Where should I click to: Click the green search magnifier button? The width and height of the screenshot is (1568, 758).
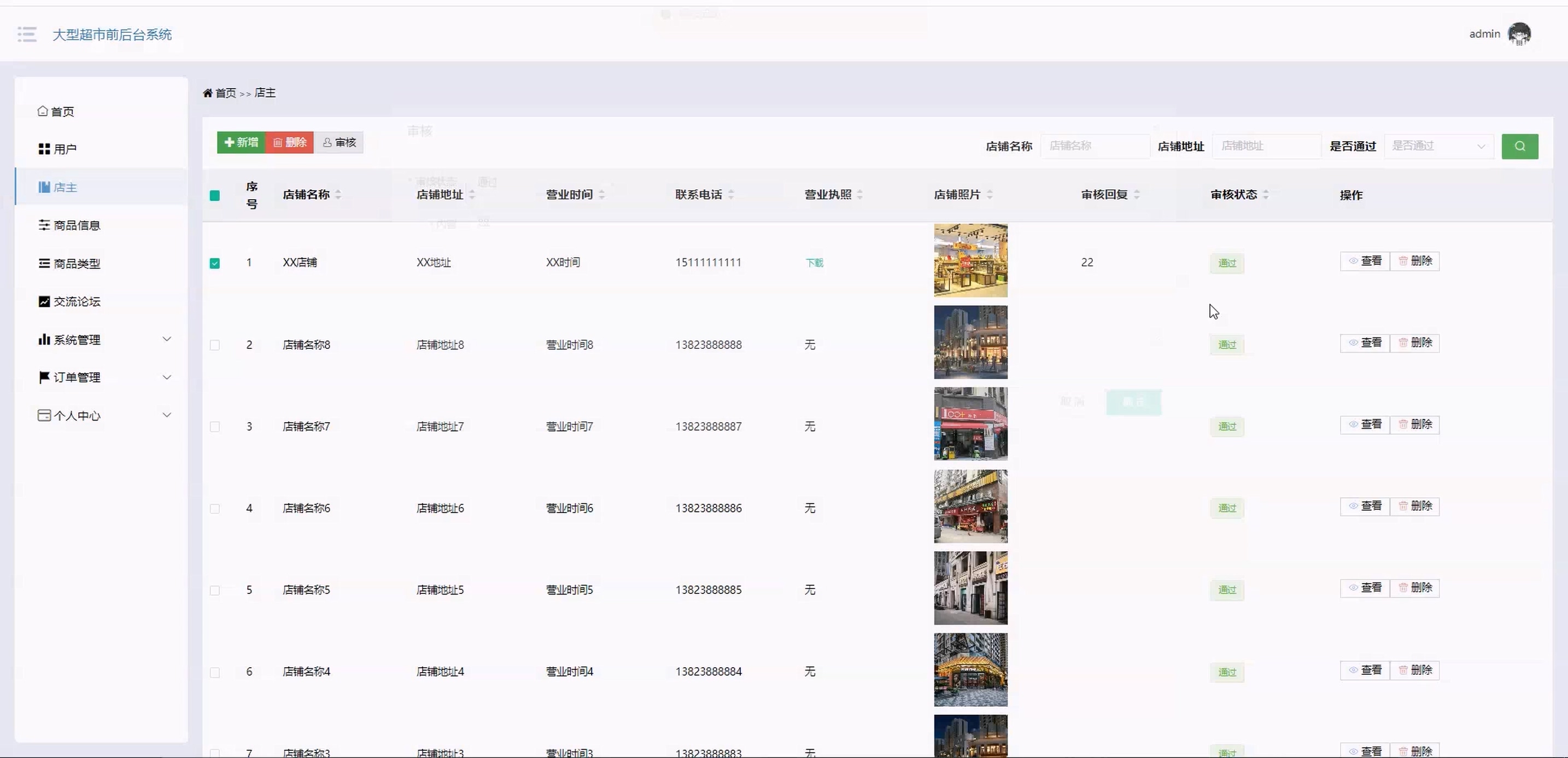click(1519, 146)
